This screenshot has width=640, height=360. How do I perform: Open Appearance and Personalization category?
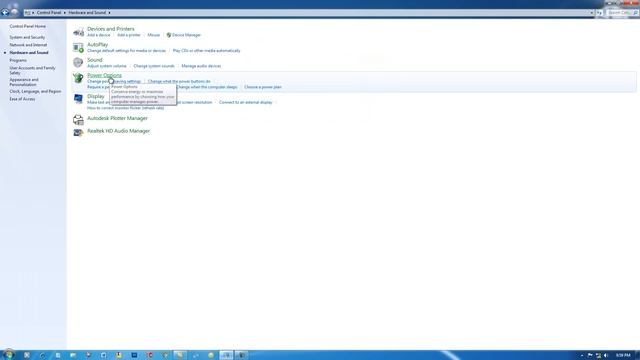click(24, 82)
